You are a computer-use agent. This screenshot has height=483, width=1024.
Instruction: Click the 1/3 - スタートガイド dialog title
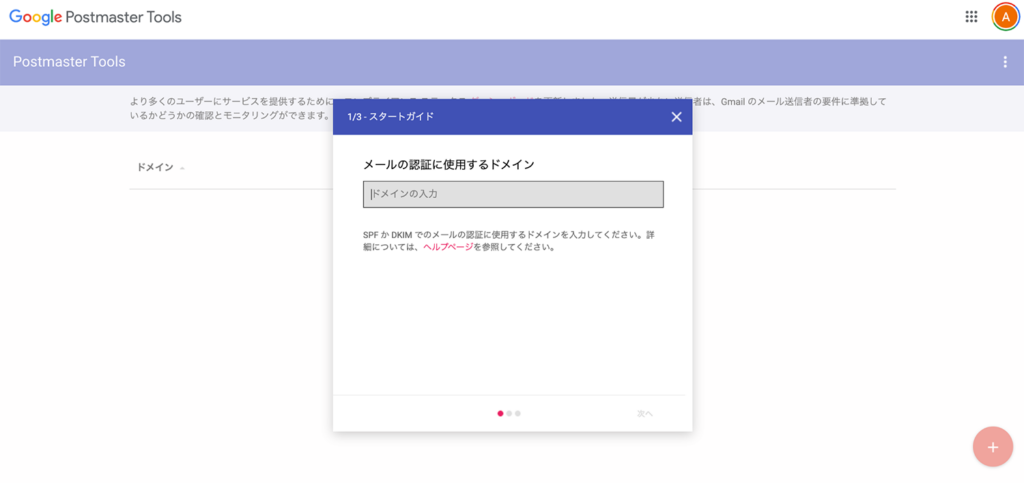pos(391,117)
